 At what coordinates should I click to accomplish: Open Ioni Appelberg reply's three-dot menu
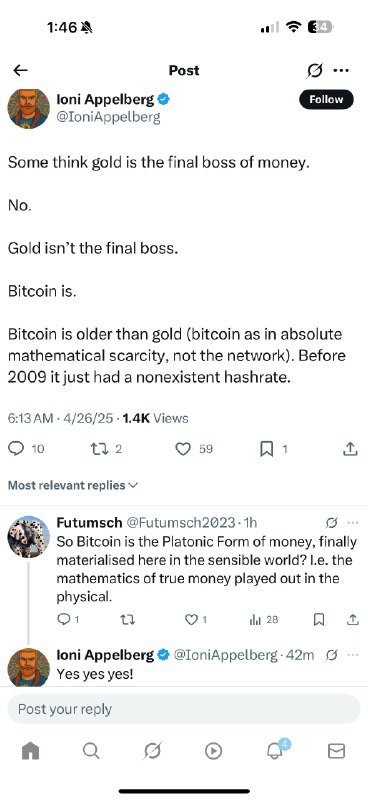[353, 655]
